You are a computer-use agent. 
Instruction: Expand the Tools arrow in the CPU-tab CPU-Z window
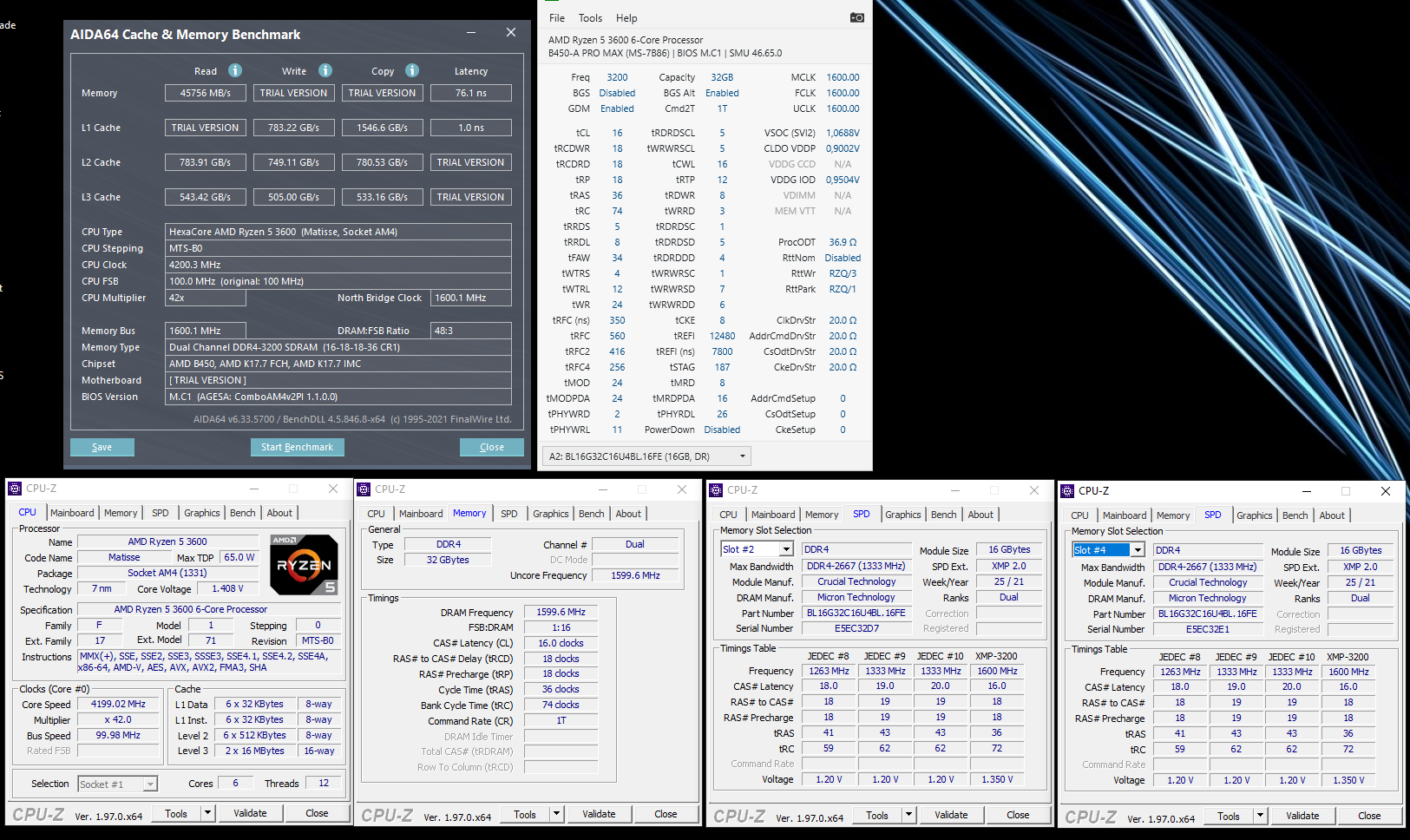(207, 813)
